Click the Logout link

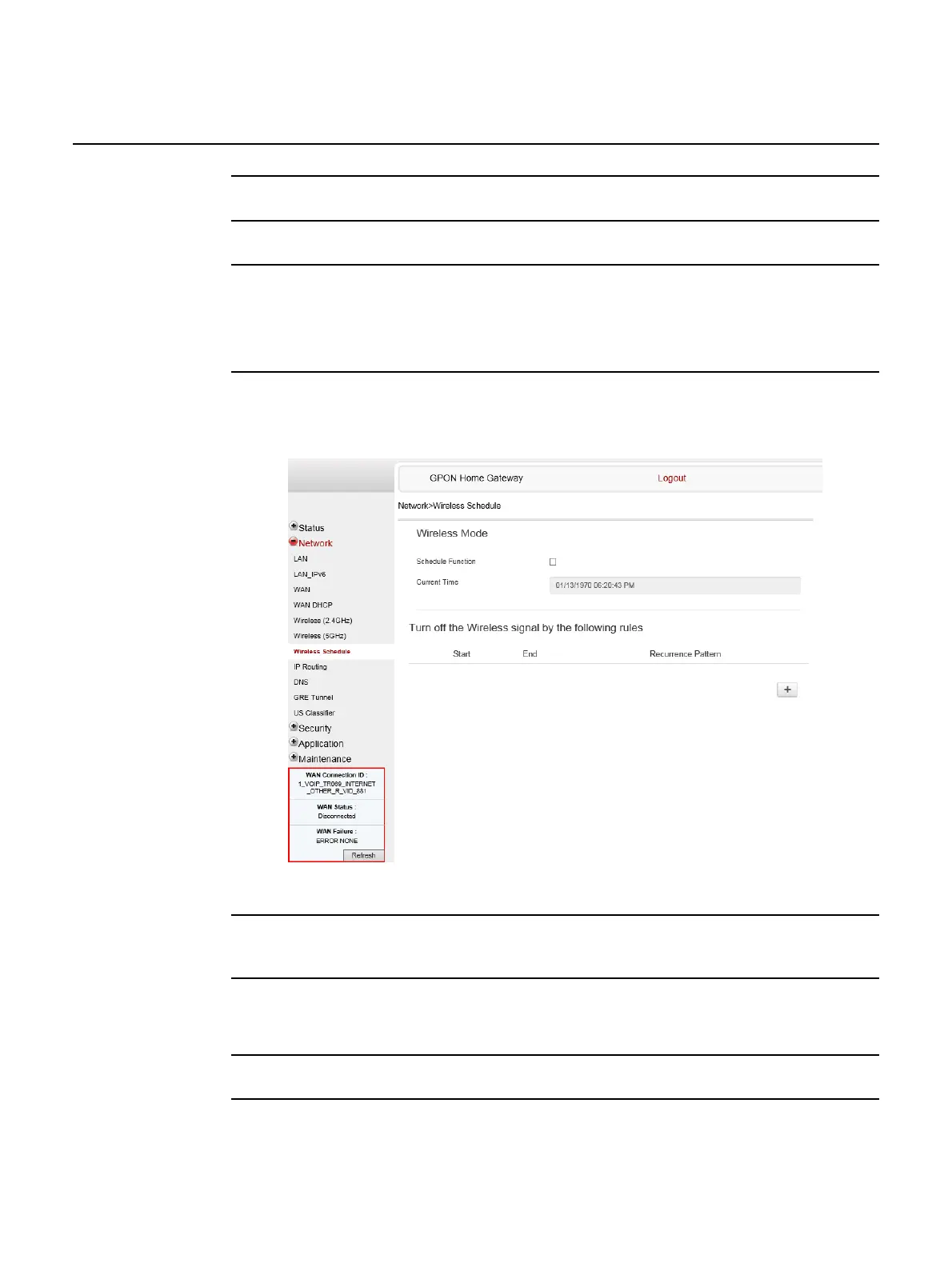pos(672,478)
